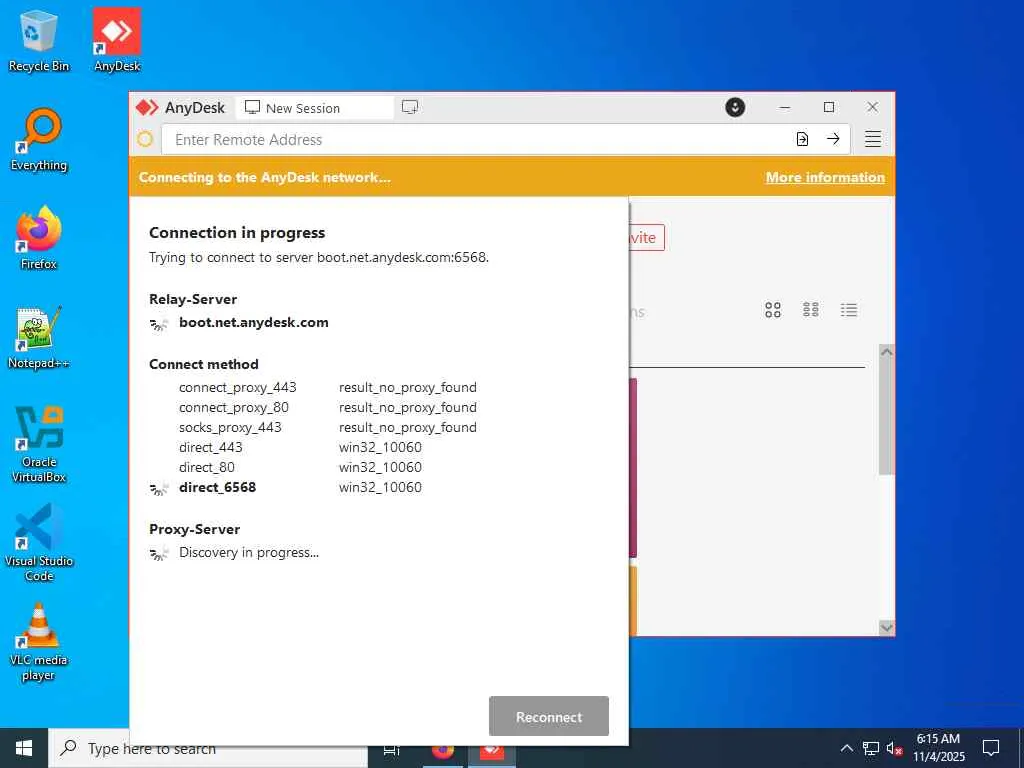The width and height of the screenshot is (1024, 768).
Task: Switch to small tile view
Action: (x=811, y=310)
